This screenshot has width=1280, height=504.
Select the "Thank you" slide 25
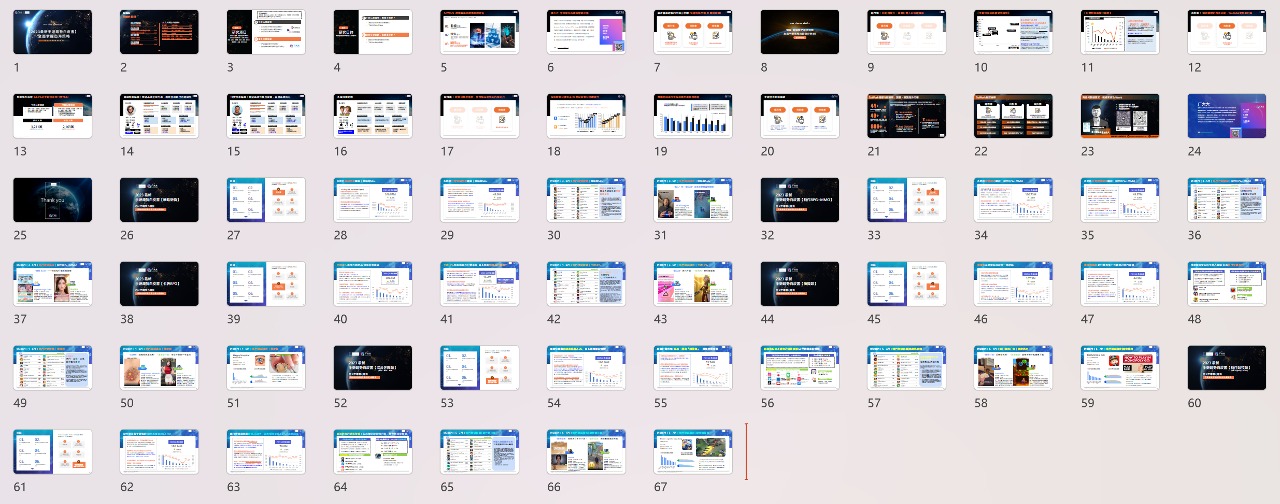pyautogui.click(x=52, y=200)
